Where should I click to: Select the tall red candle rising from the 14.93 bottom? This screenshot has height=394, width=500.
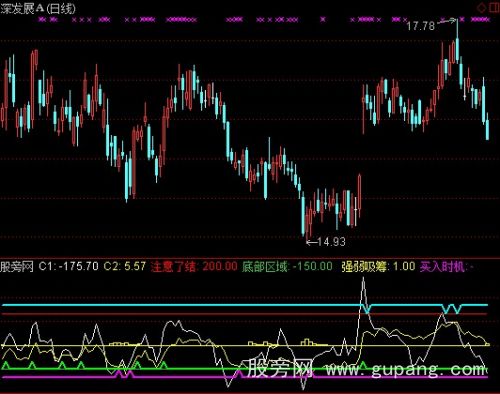[x=359, y=195]
